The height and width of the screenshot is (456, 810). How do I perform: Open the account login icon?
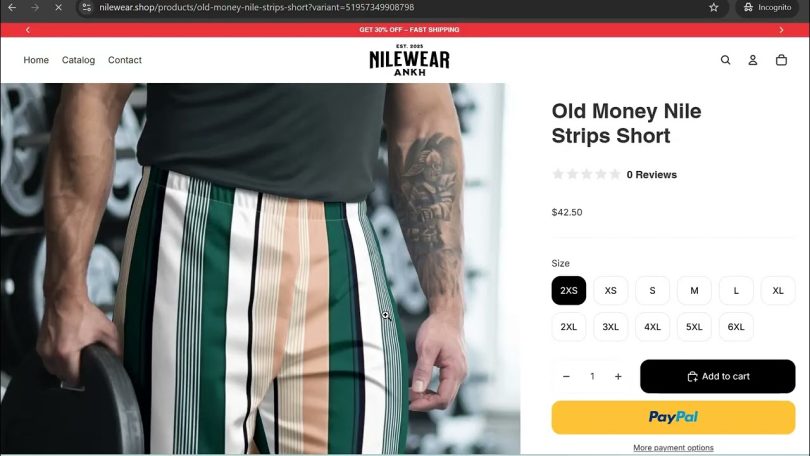coord(753,60)
